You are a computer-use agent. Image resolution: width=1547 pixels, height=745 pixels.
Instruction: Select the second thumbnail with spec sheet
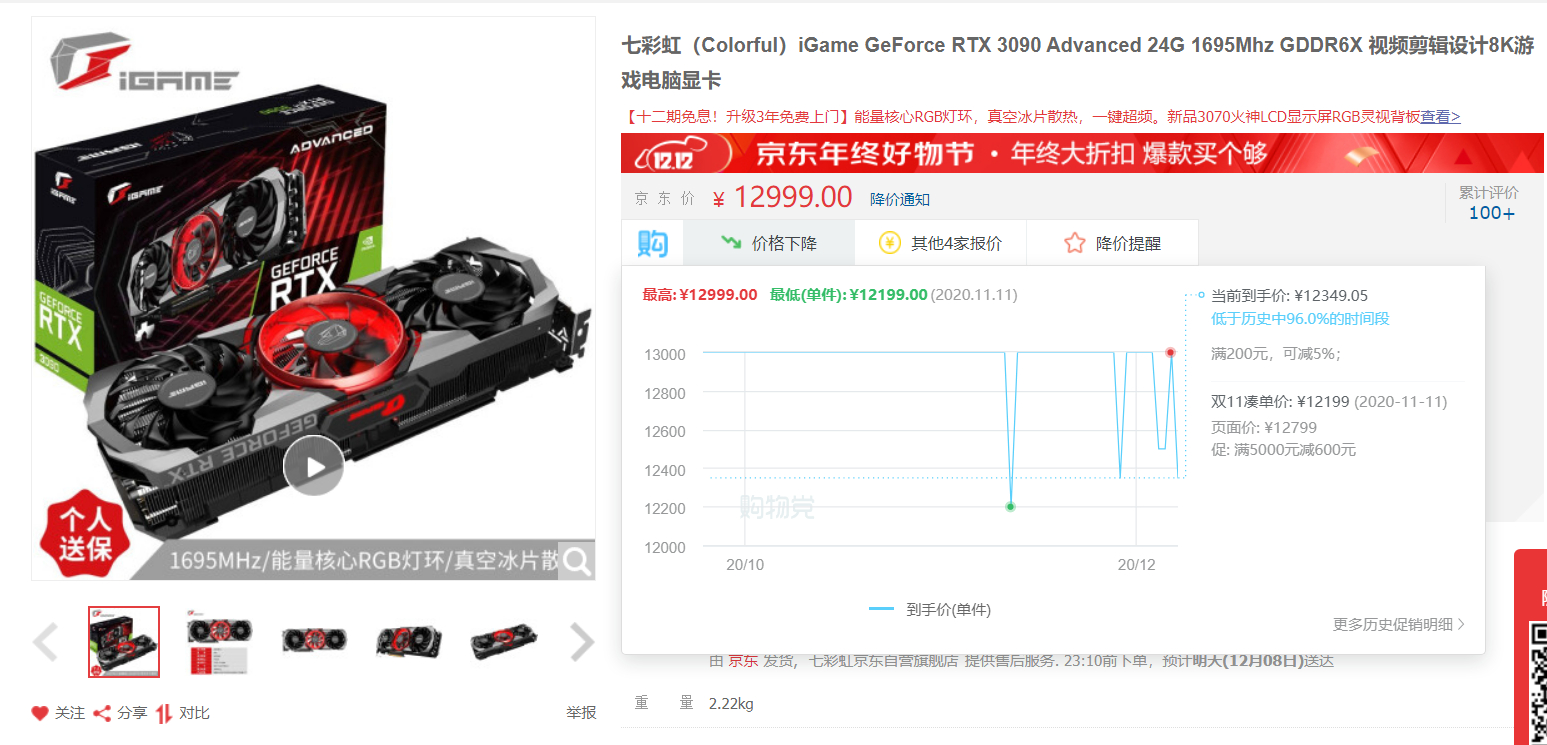pos(219,642)
